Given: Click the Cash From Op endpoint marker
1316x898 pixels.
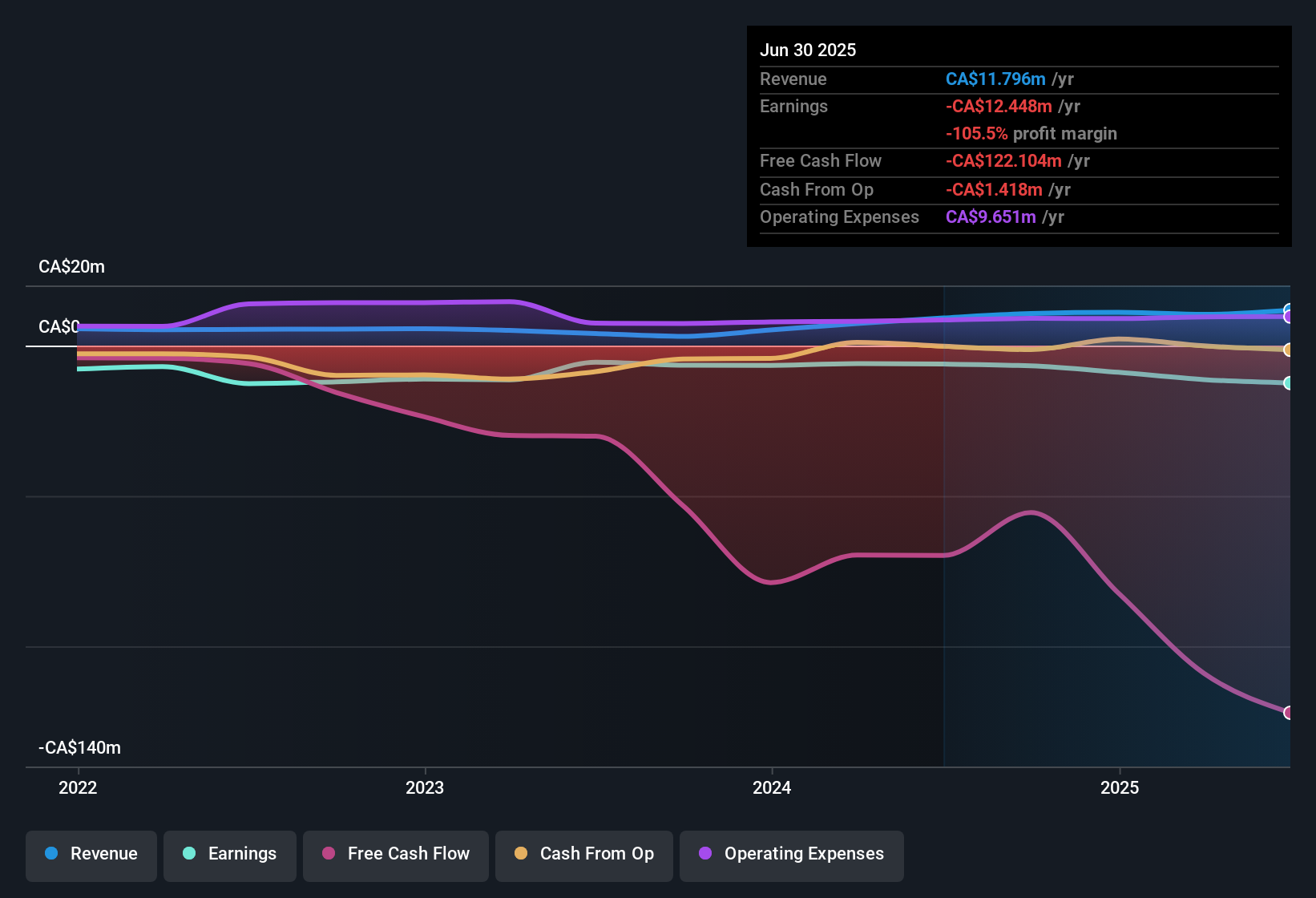Looking at the screenshot, I should (x=1289, y=350).
